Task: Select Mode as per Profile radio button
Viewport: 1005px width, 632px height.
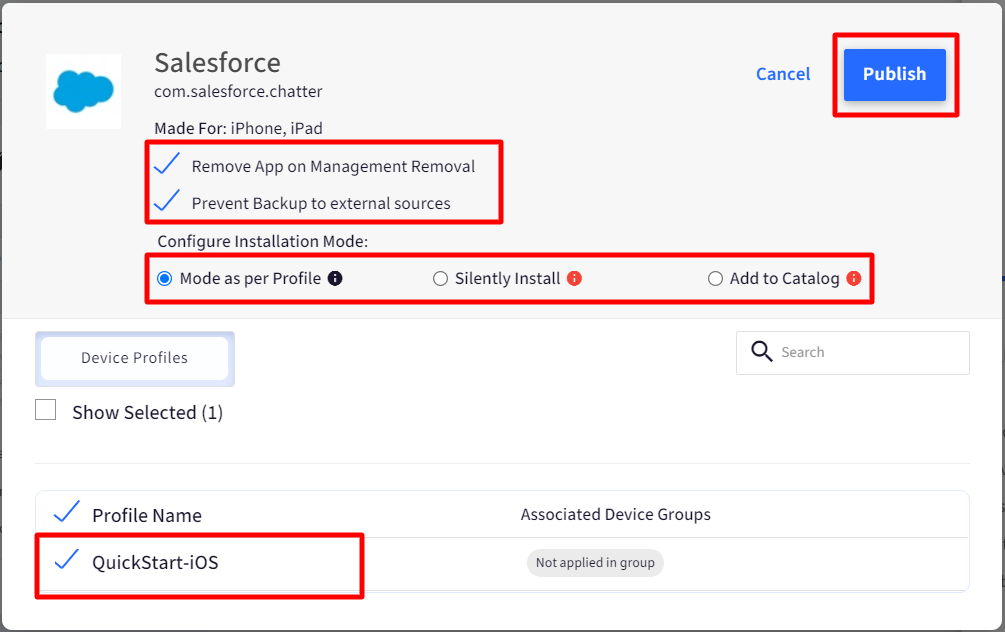Action: [165, 279]
